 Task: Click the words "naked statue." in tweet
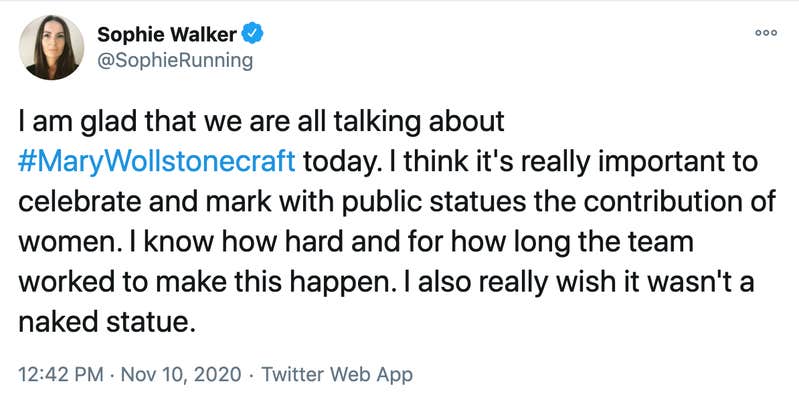(107, 321)
